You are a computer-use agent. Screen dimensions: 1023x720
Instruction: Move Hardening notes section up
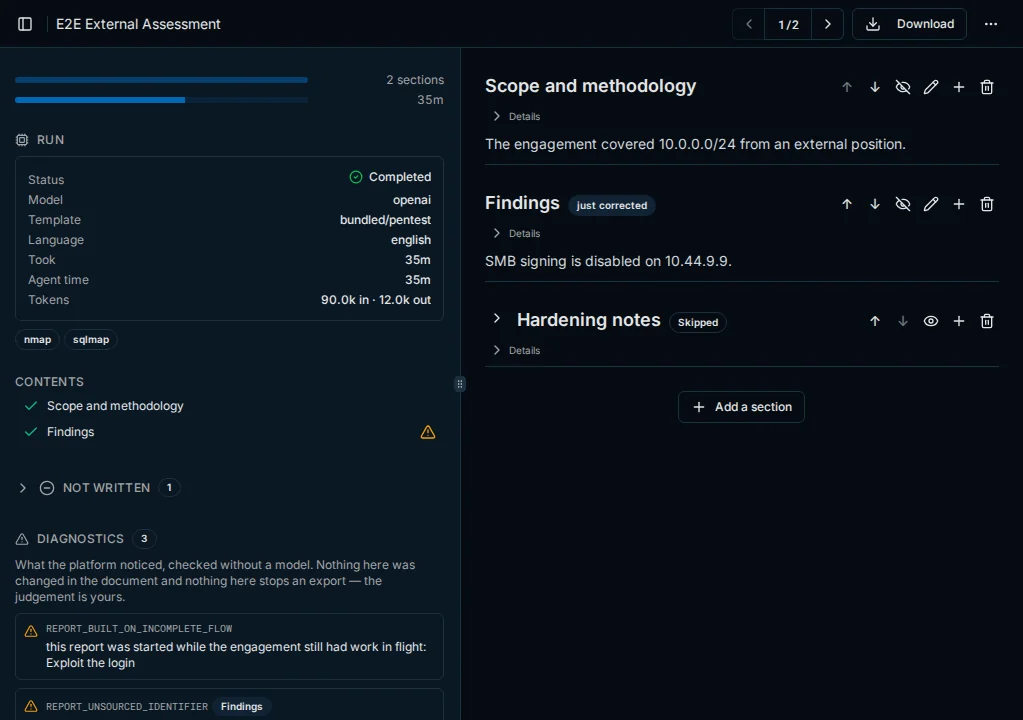click(875, 321)
